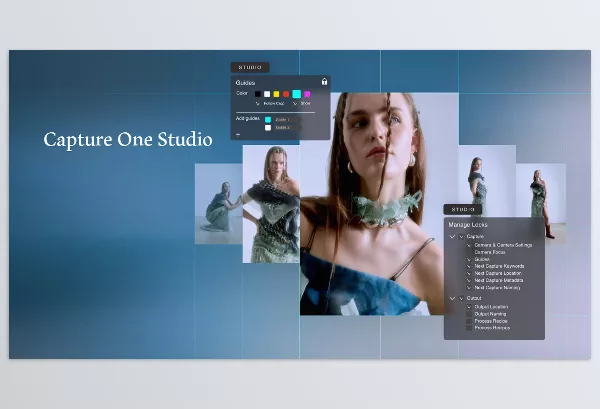Toggle Next Capture Keywords checkbox
Image resolution: width=600 pixels, height=409 pixels.
click(469, 266)
